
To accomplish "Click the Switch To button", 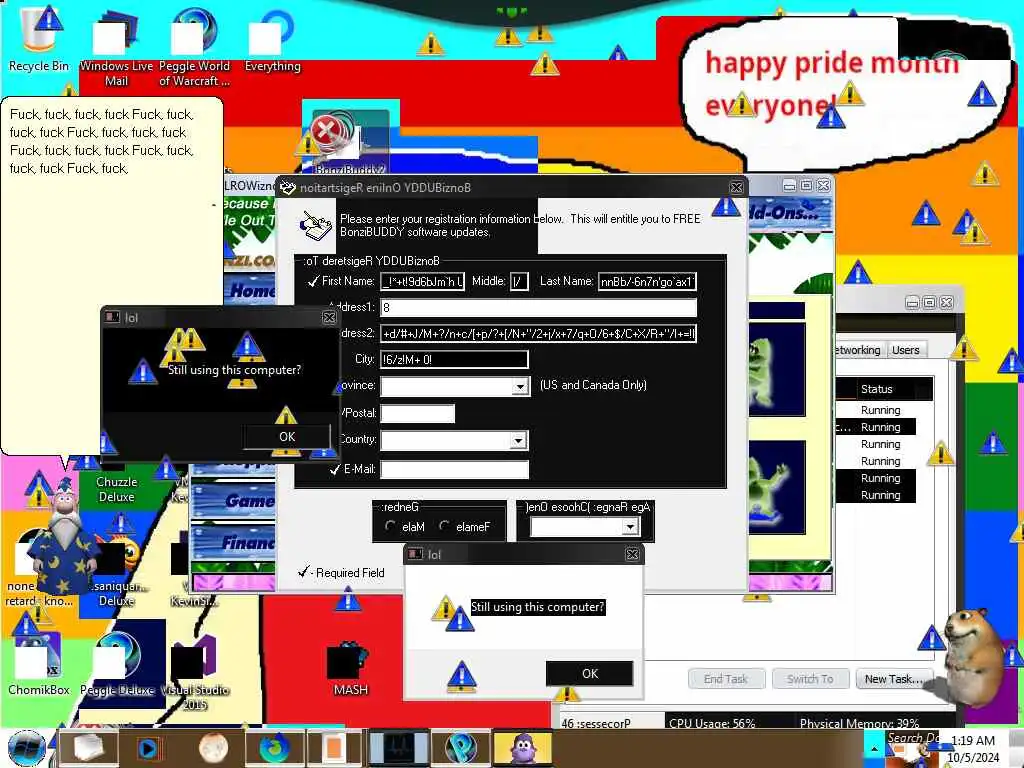I will (810, 679).
